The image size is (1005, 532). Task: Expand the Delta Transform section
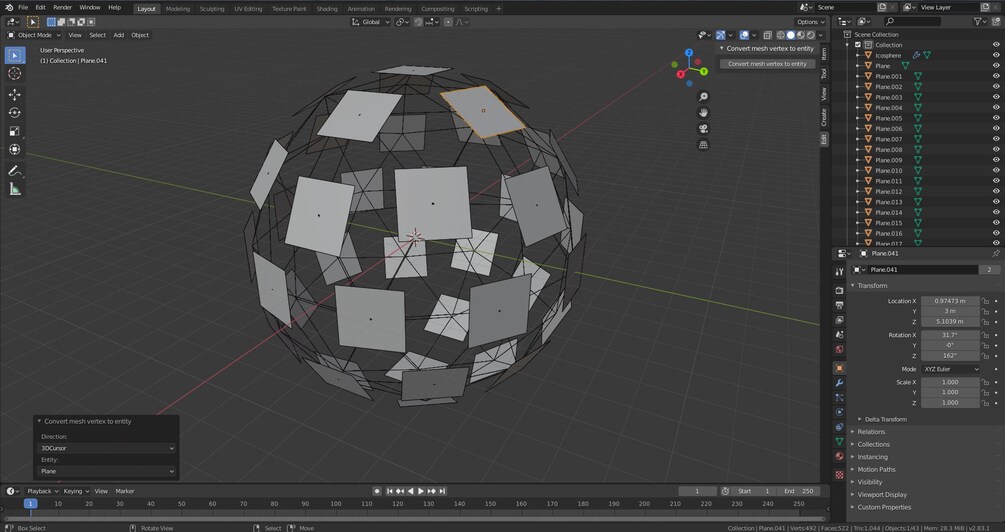tap(885, 419)
